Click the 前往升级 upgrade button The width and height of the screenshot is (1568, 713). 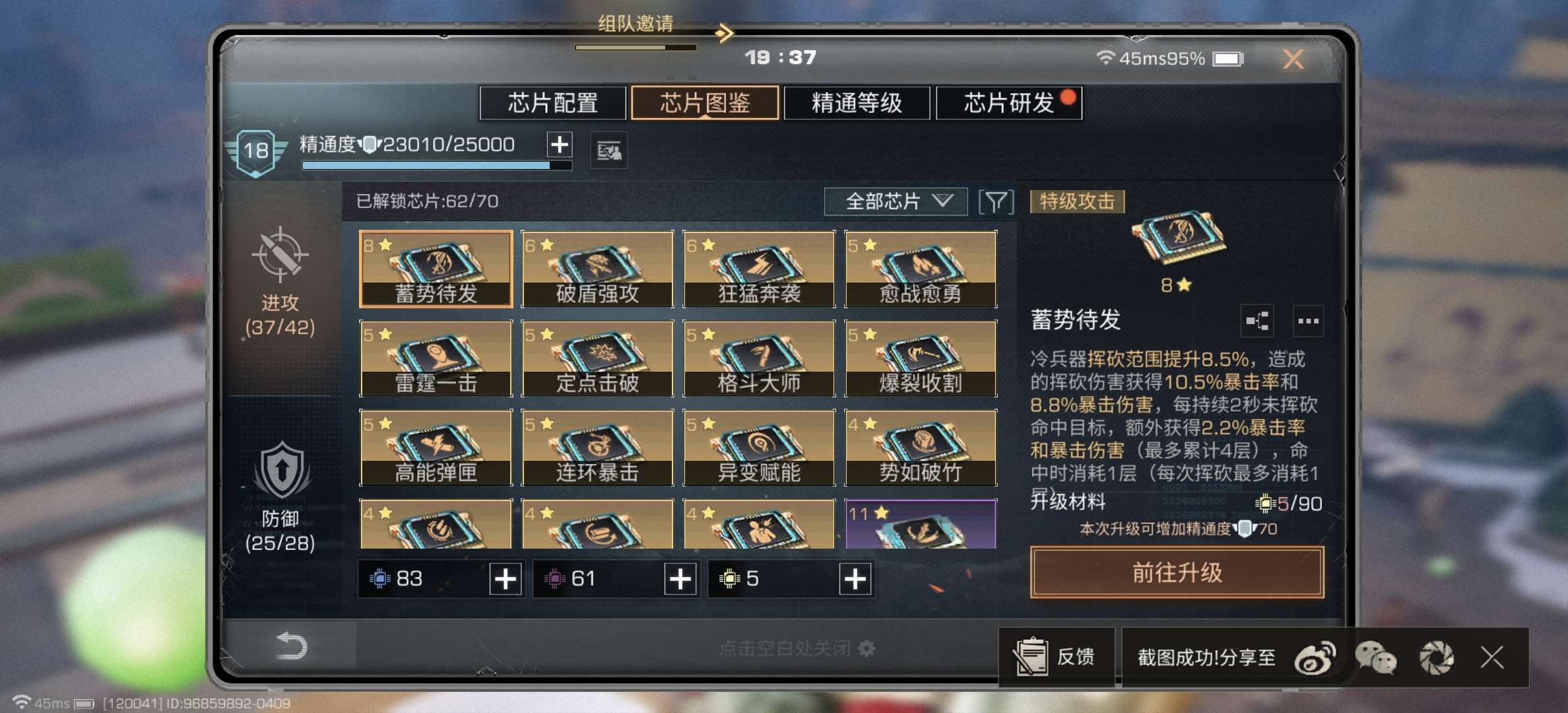click(x=1177, y=572)
